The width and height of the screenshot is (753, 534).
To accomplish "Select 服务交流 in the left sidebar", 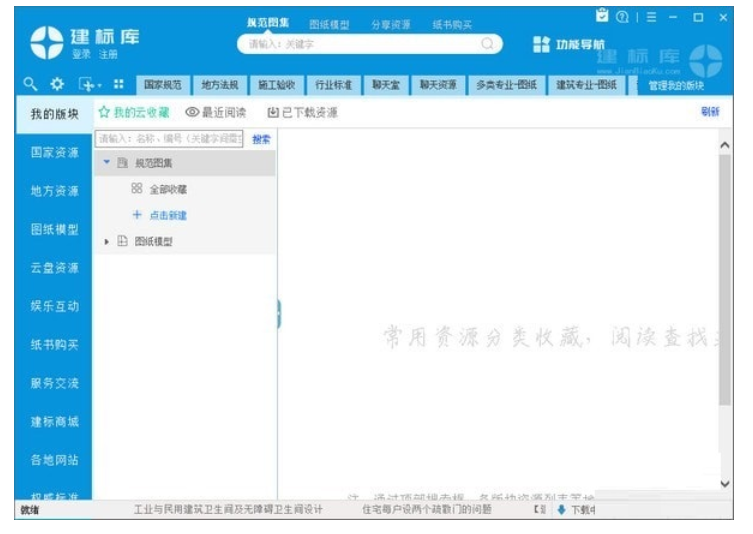I will [54, 383].
